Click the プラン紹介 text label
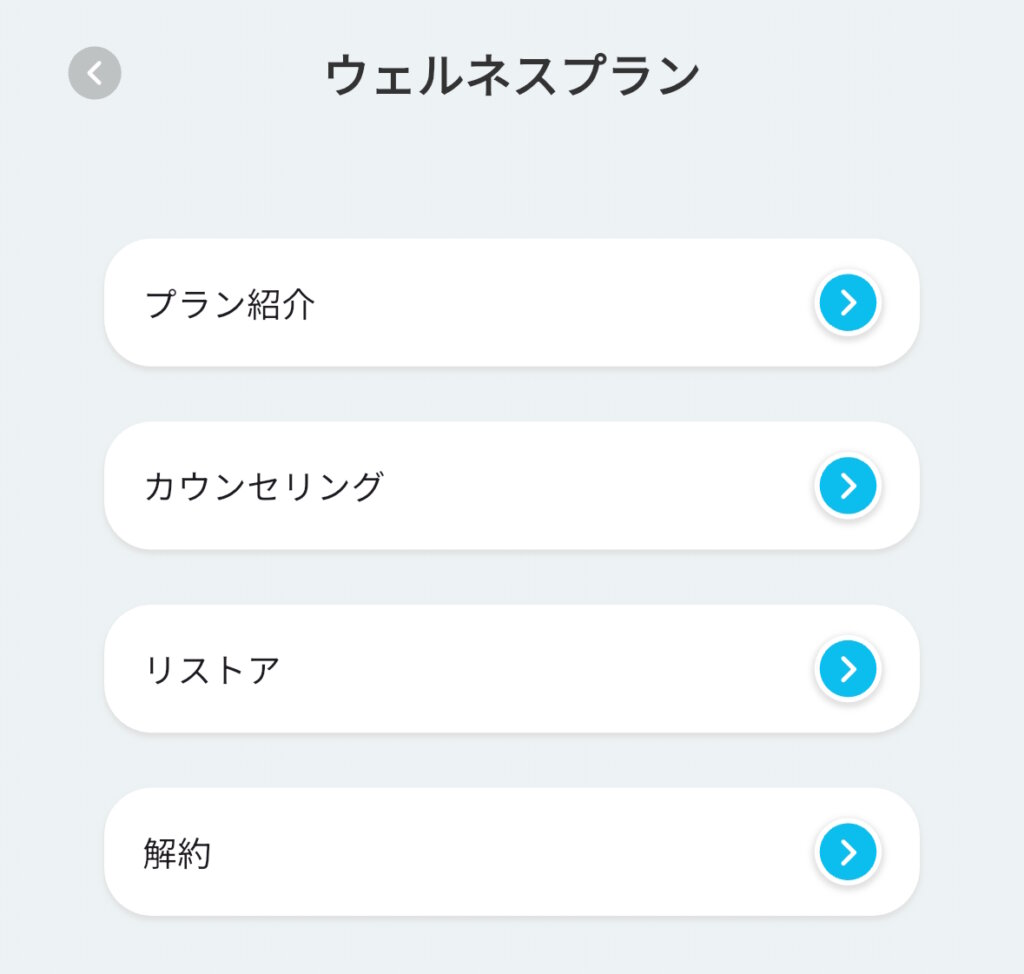1024x974 pixels. pyautogui.click(x=230, y=304)
